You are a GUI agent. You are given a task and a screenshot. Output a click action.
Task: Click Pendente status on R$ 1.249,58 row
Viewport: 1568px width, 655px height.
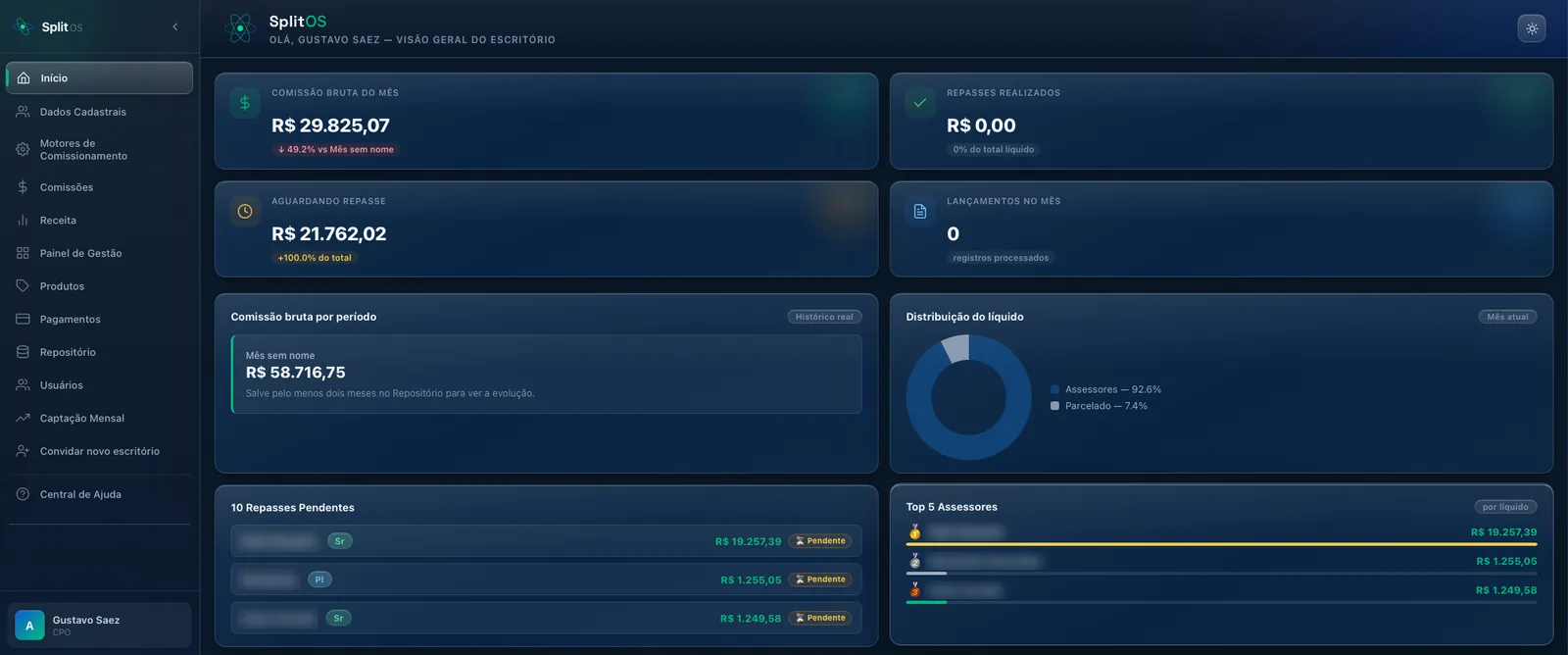(x=820, y=618)
